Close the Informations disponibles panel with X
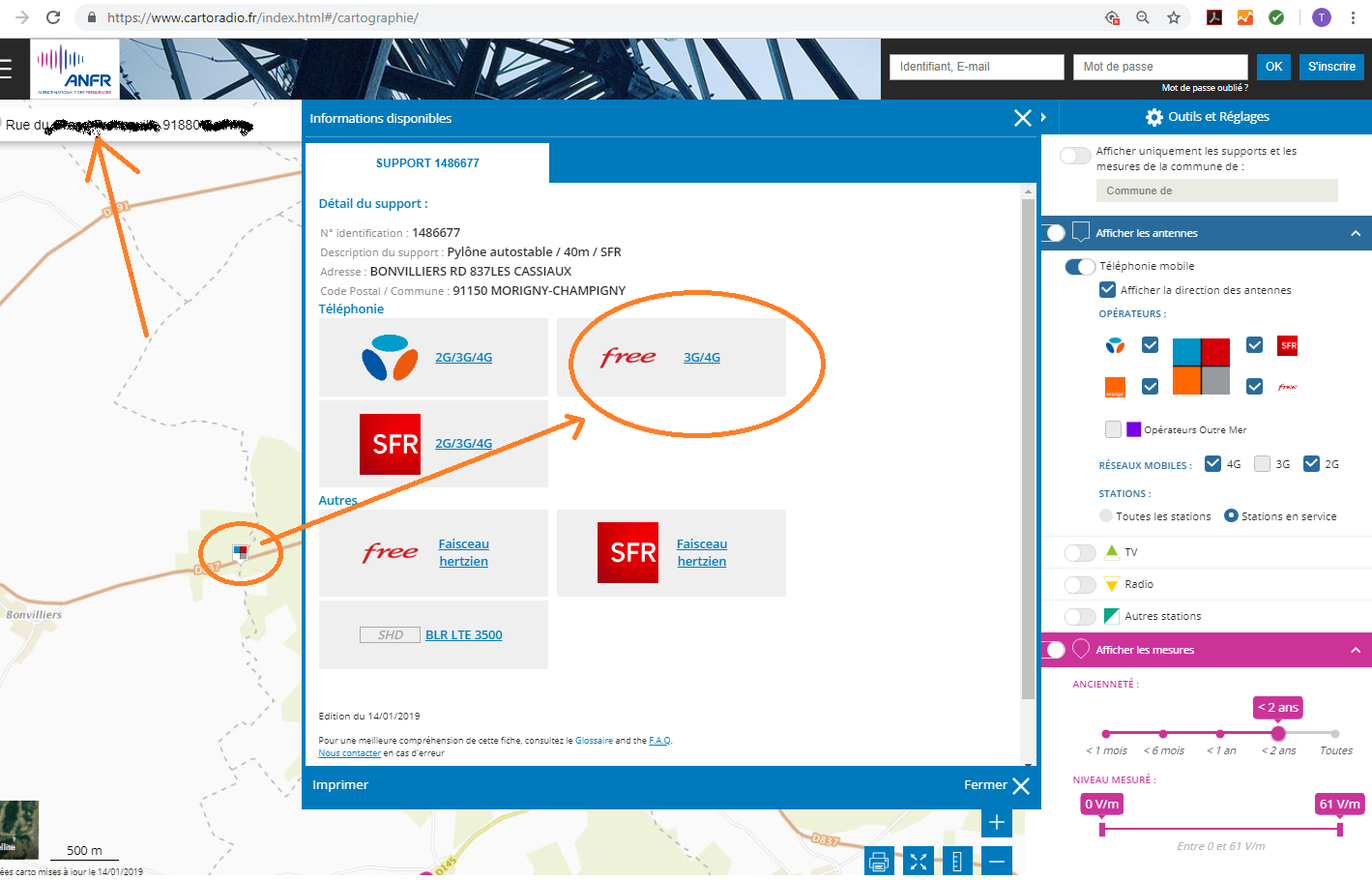 pos(1022,118)
